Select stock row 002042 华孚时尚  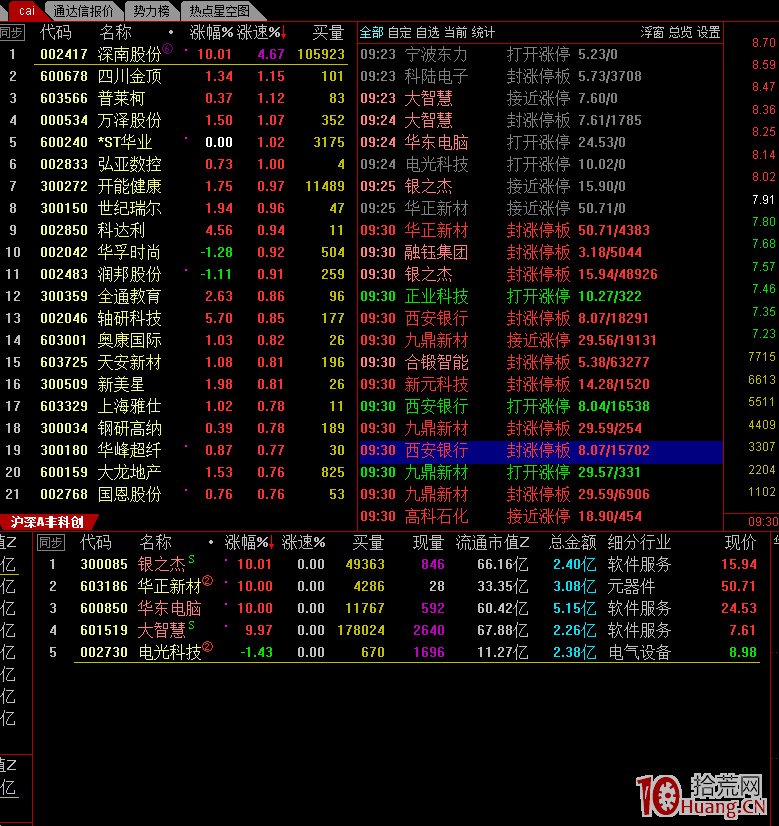(x=174, y=252)
